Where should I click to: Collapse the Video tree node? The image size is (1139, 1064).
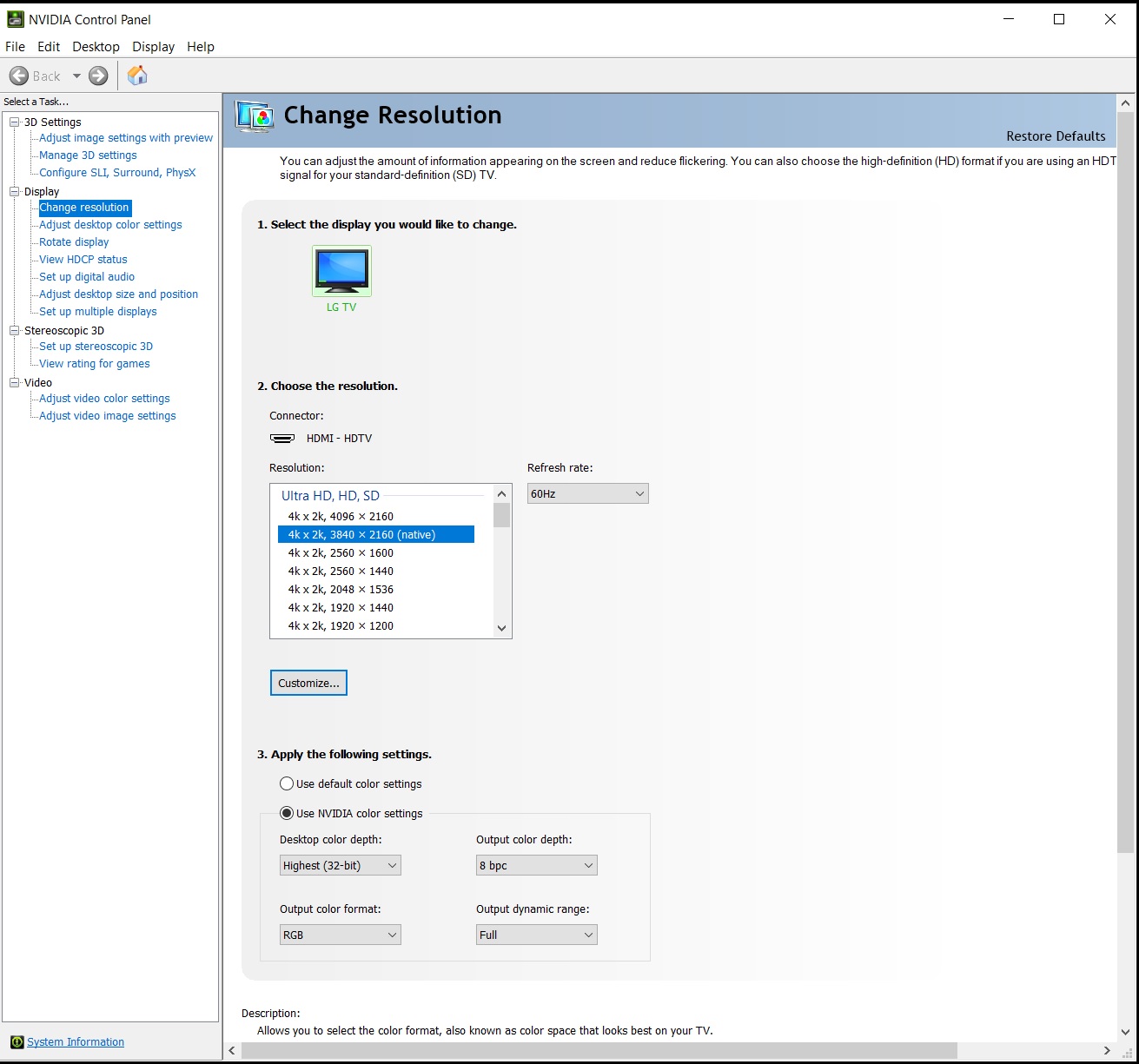14,383
